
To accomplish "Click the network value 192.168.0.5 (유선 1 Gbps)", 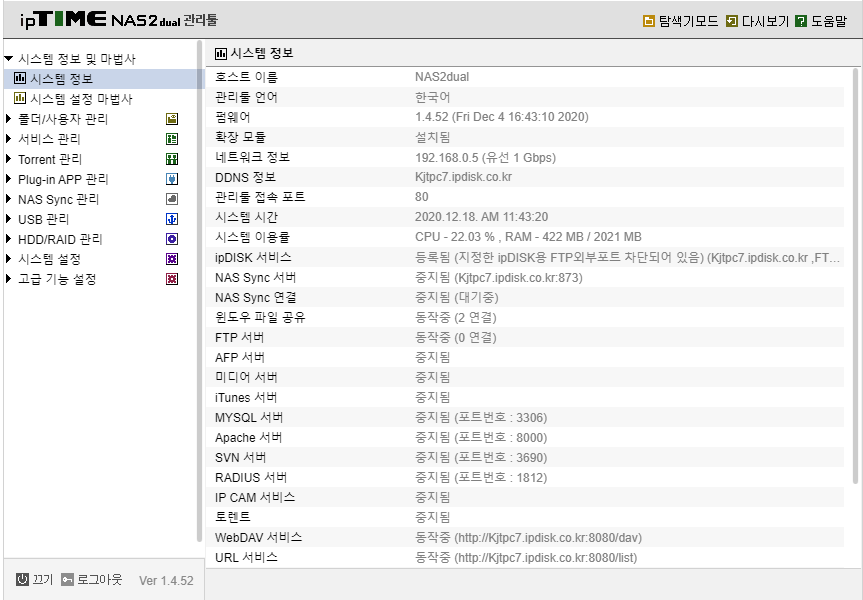I will [x=485, y=157].
